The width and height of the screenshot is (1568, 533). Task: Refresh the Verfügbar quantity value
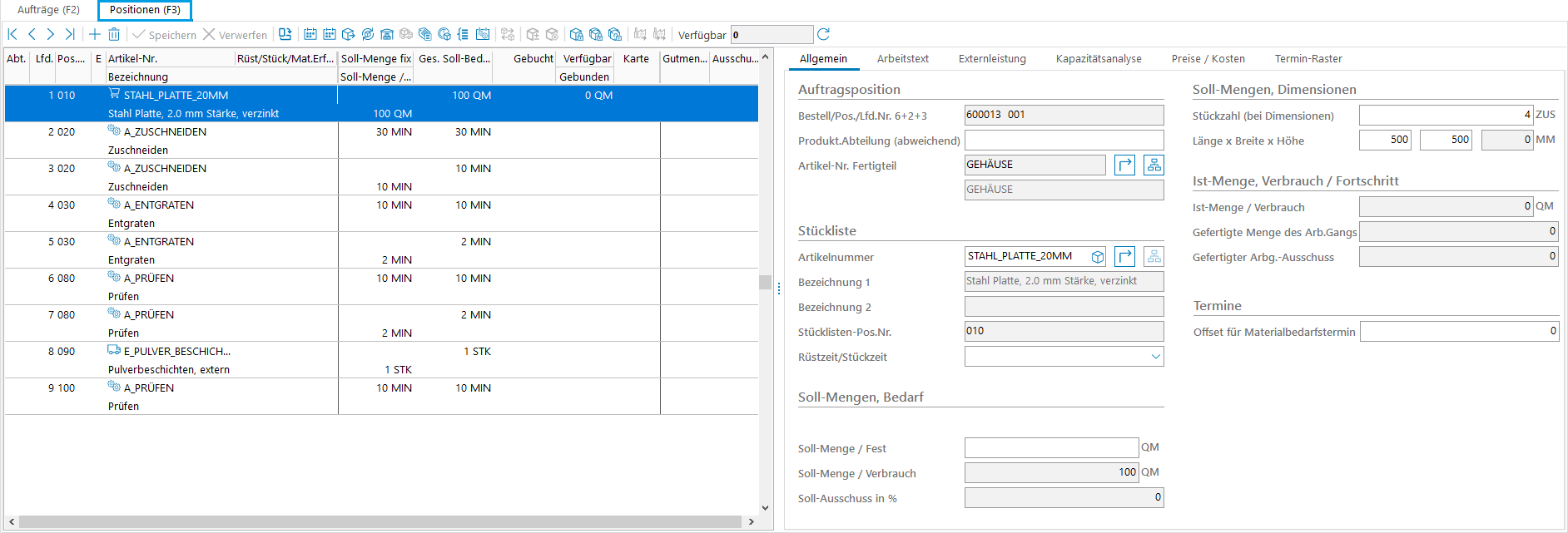(823, 34)
